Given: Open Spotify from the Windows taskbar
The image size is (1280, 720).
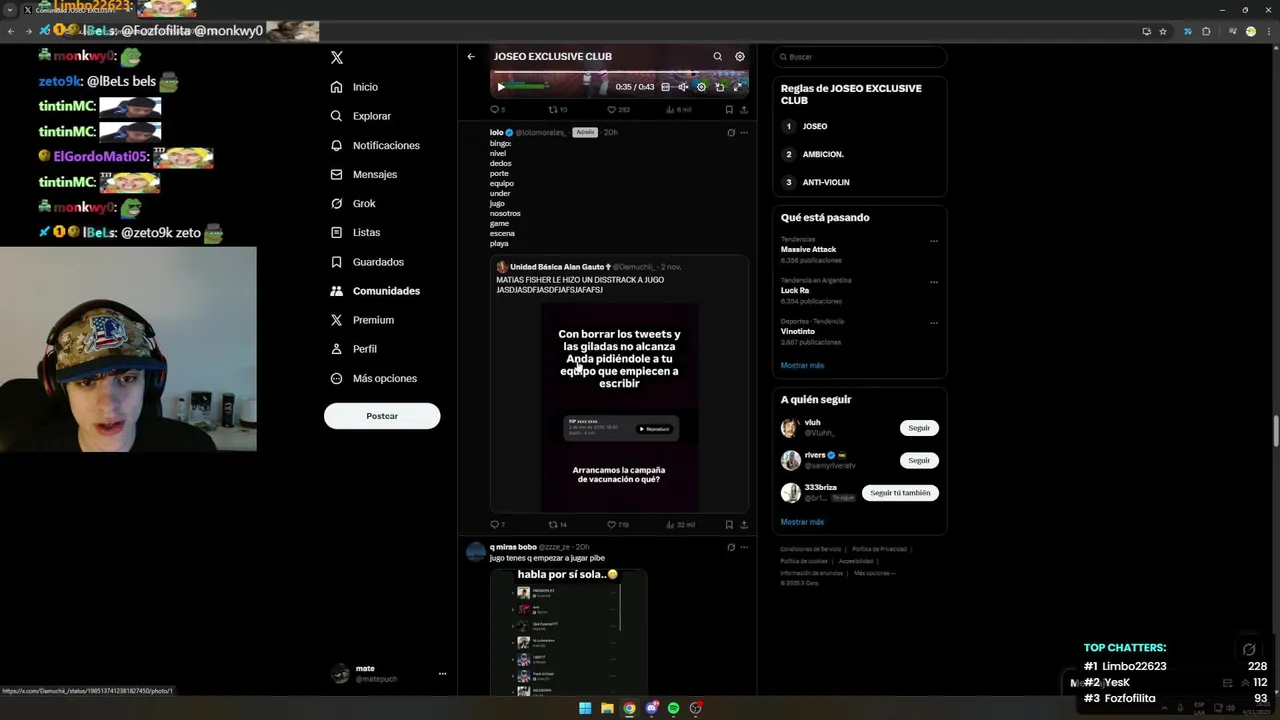Looking at the screenshot, I should click(x=673, y=708).
